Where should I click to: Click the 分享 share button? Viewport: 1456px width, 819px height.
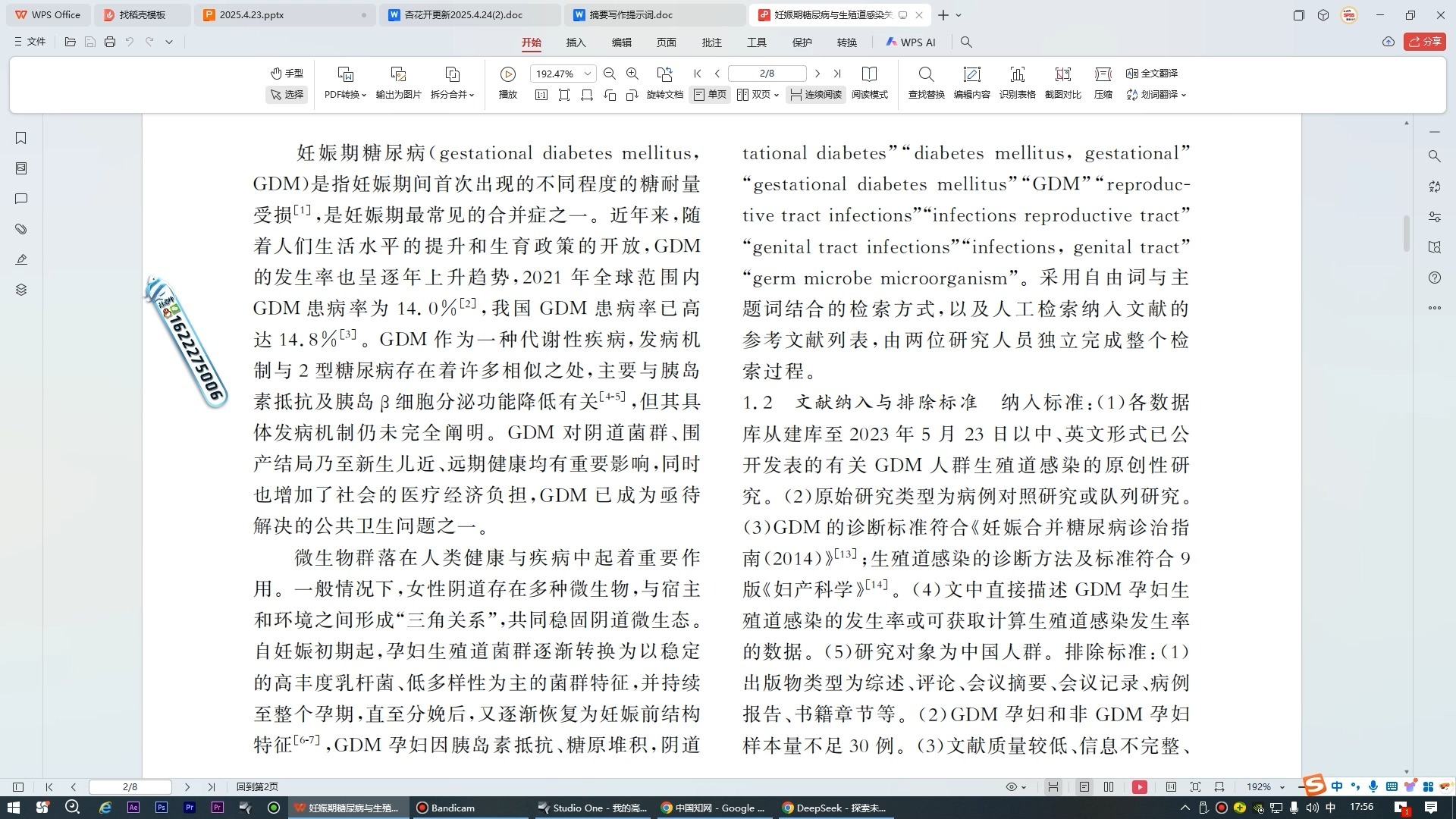(1425, 42)
